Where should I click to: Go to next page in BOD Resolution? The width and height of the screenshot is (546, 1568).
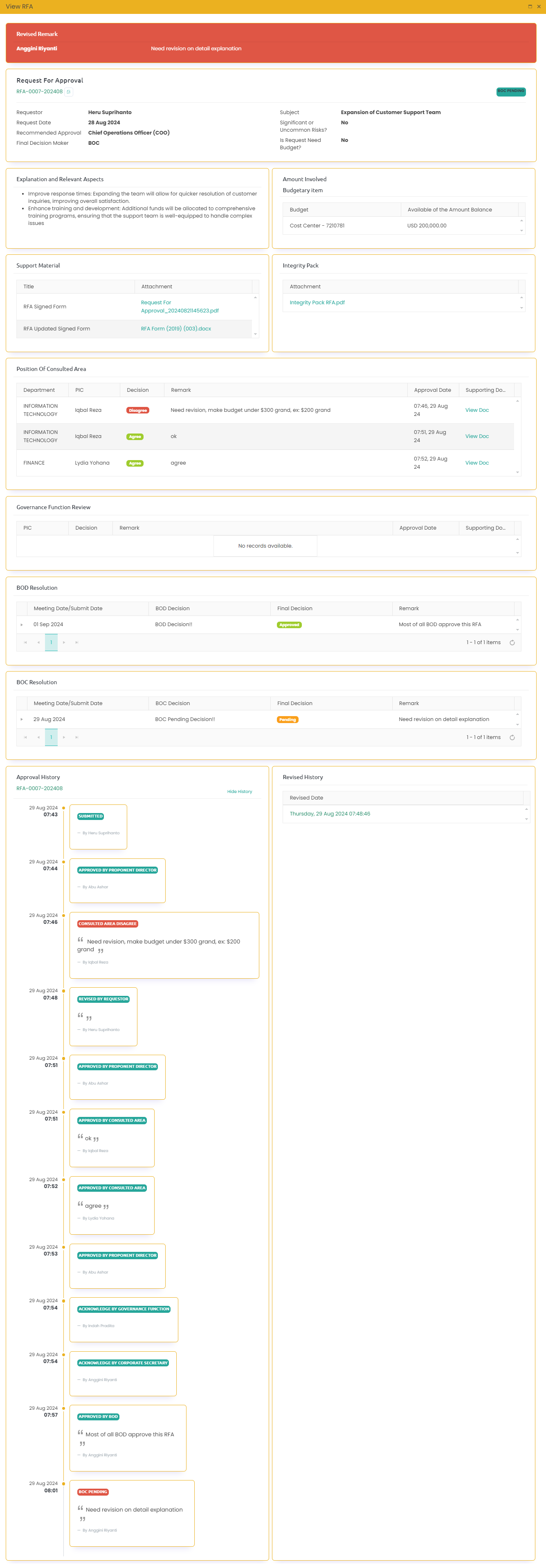(x=64, y=643)
